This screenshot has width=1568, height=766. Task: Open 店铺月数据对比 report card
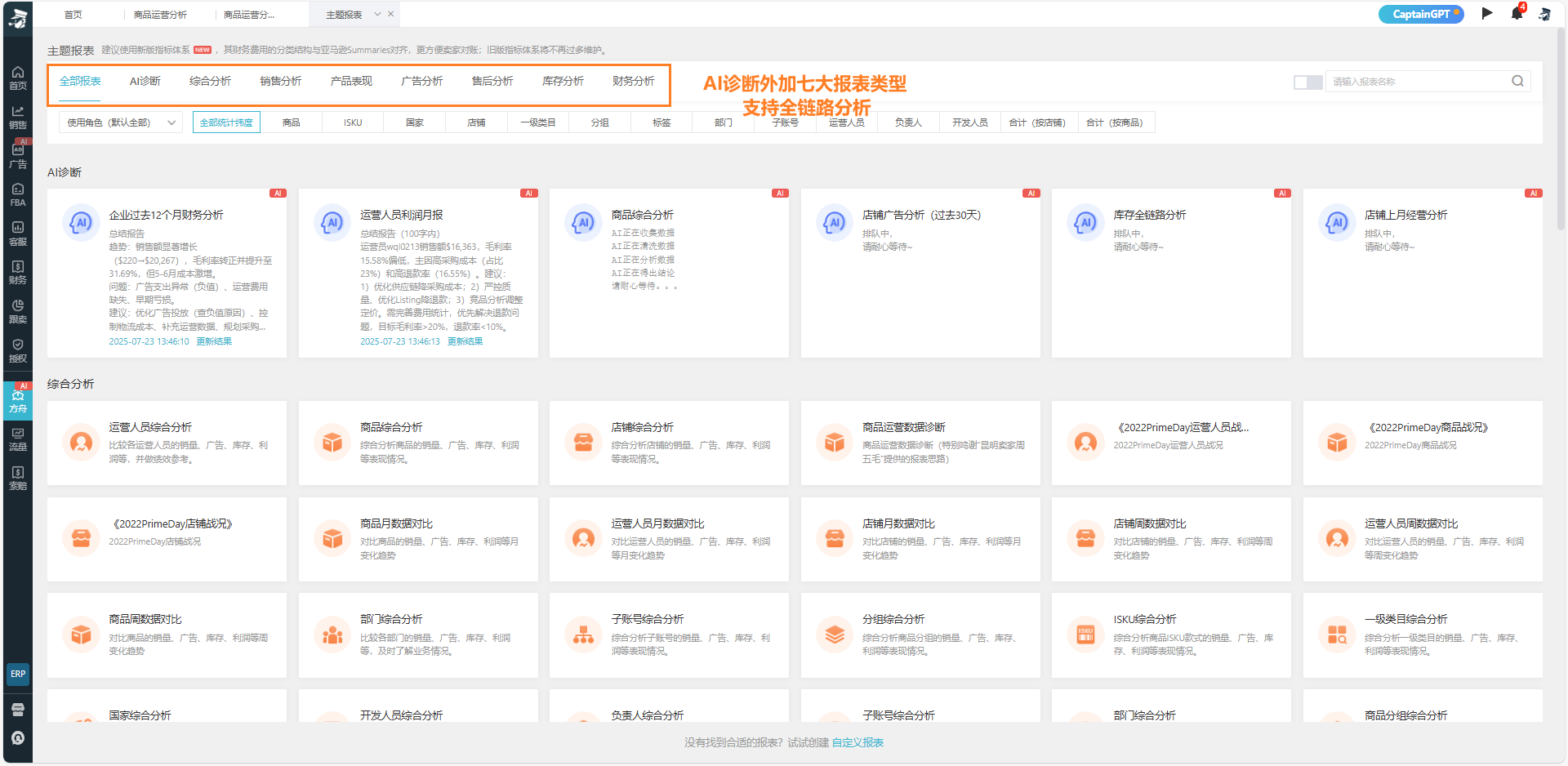[x=920, y=540]
